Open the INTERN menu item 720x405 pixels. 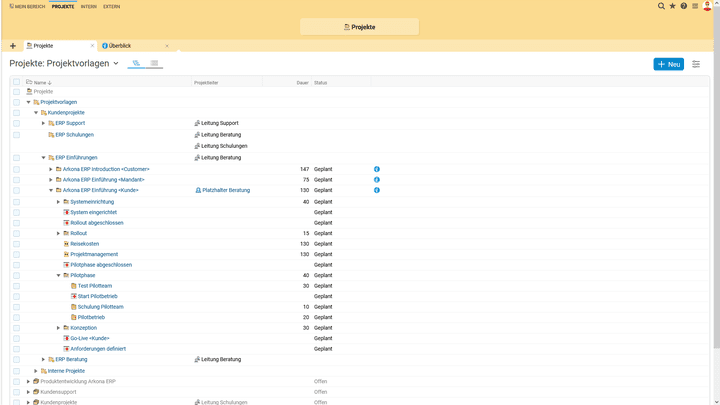tap(89, 6)
